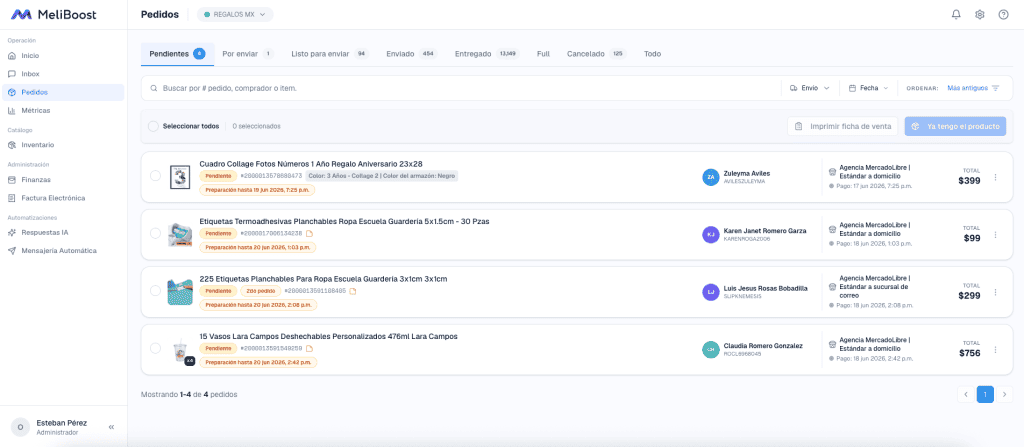Open note icon on order 2000017006134238
Screen dimensions: 1024x447
click(310, 233)
